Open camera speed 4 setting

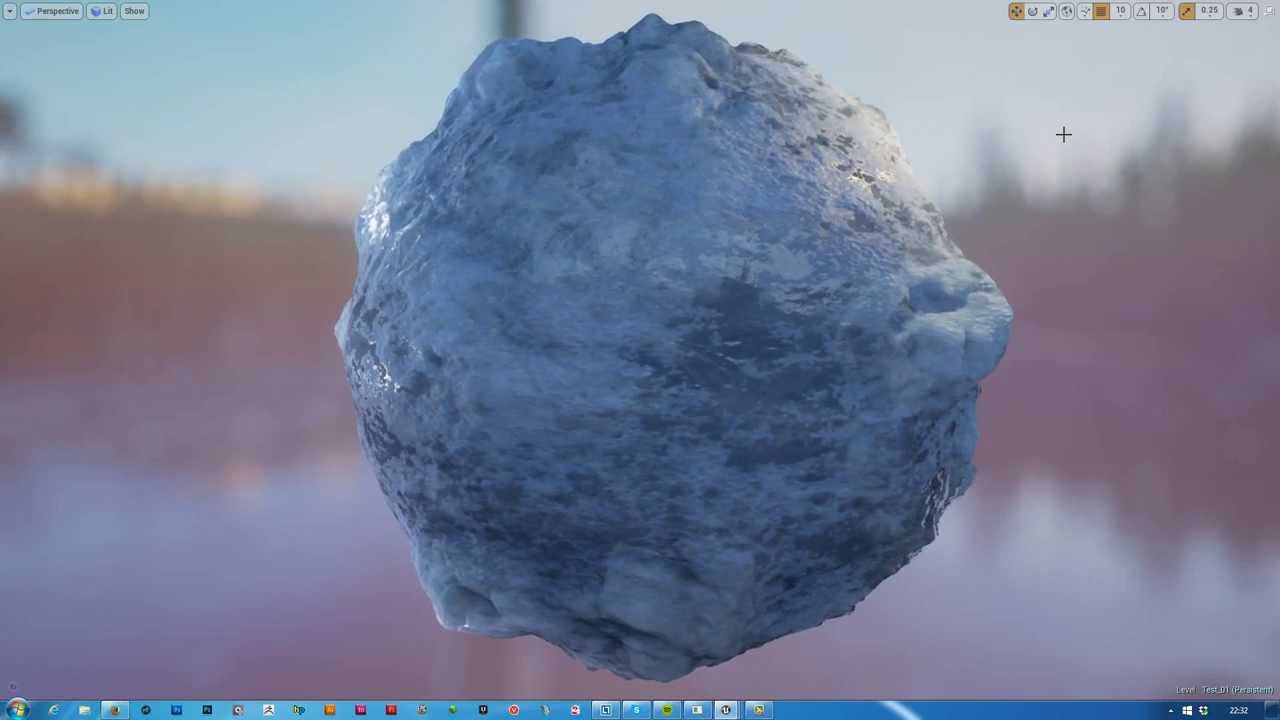click(x=1241, y=11)
